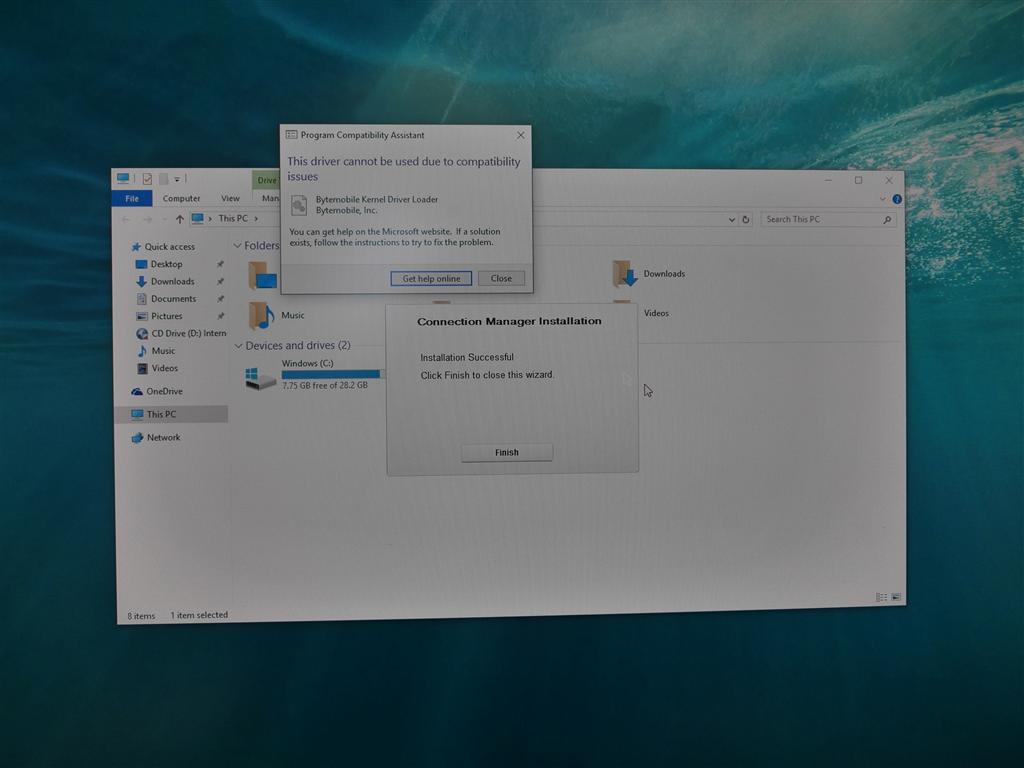The image size is (1024, 768).
Task: Click the Refresh button beside address bar
Action: tap(746, 220)
